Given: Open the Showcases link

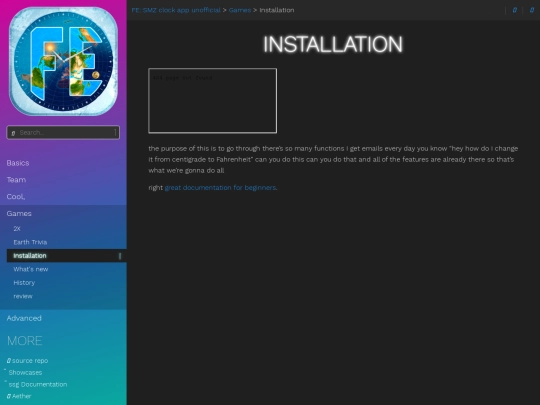Looking at the screenshot, I should tap(25, 373).
